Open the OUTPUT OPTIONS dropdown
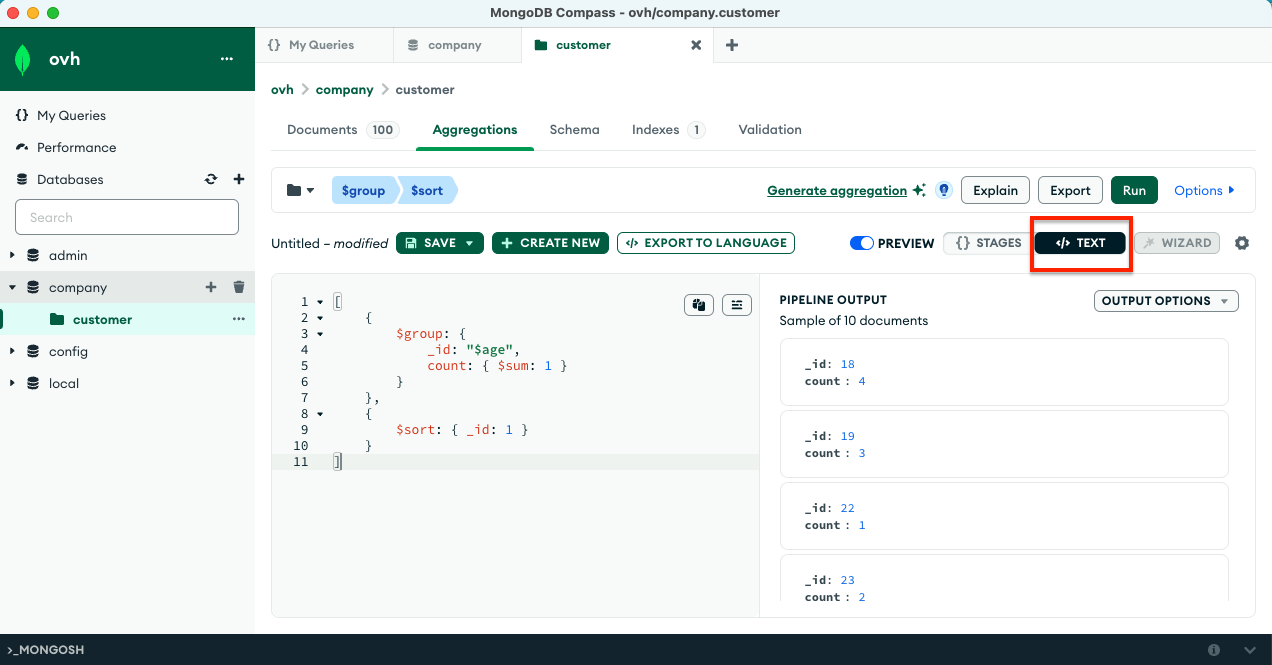 [1165, 301]
